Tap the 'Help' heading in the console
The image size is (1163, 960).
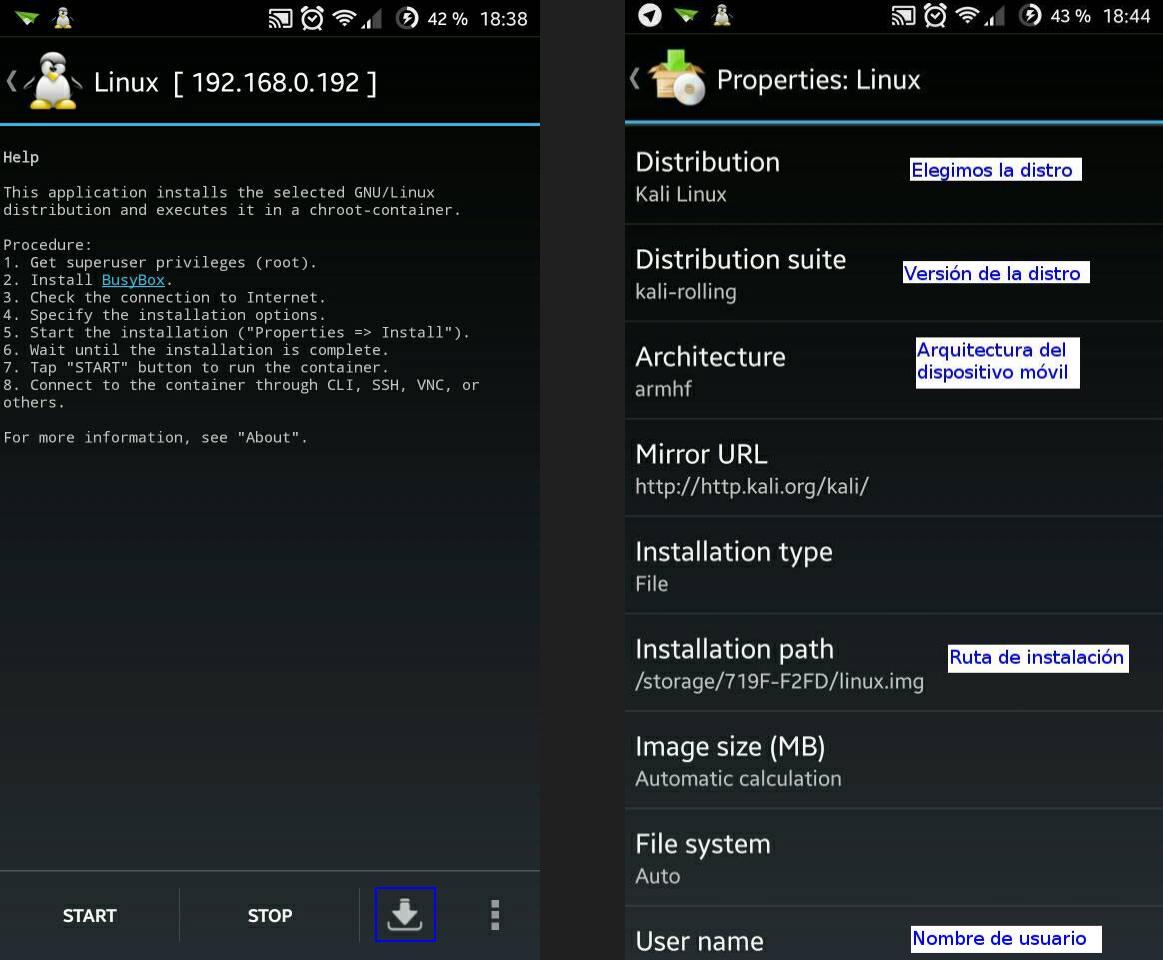click(x=21, y=157)
